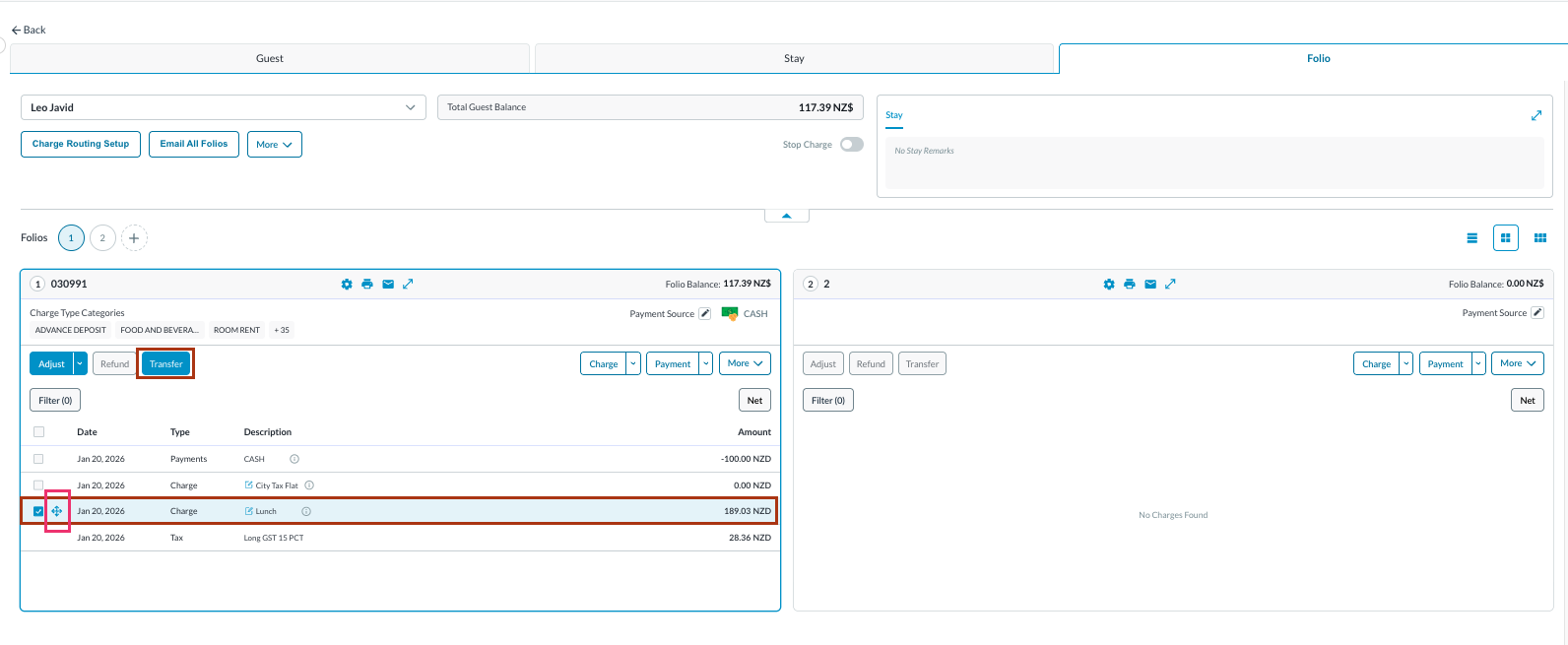Add a new folio with plus icon
The height and width of the screenshot is (645, 1568).
134,238
